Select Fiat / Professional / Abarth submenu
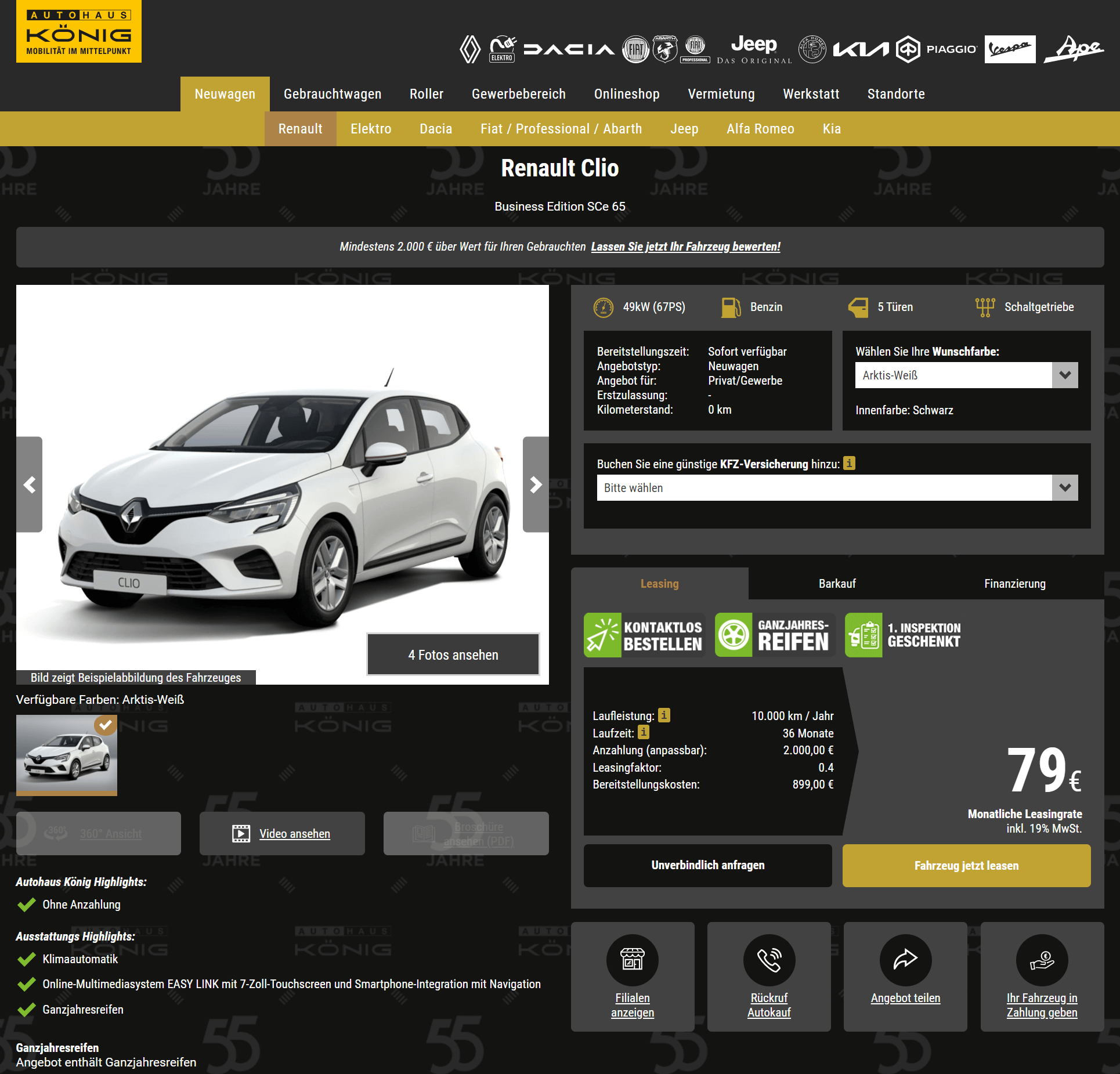Image resolution: width=1120 pixels, height=1074 pixels. pyautogui.click(x=561, y=129)
